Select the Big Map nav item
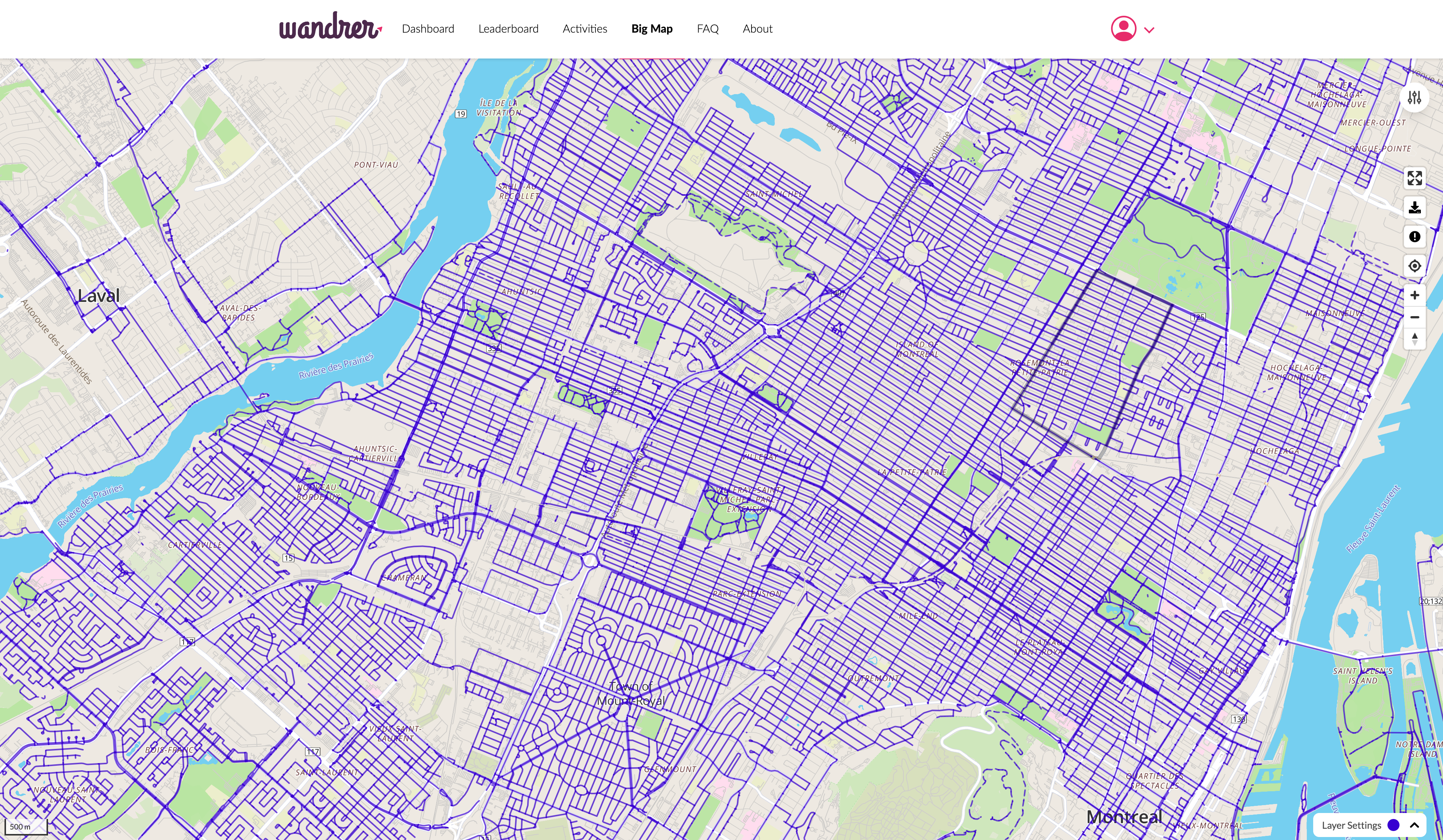This screenshot has width=1443, height=840. [x=652, y=28]
